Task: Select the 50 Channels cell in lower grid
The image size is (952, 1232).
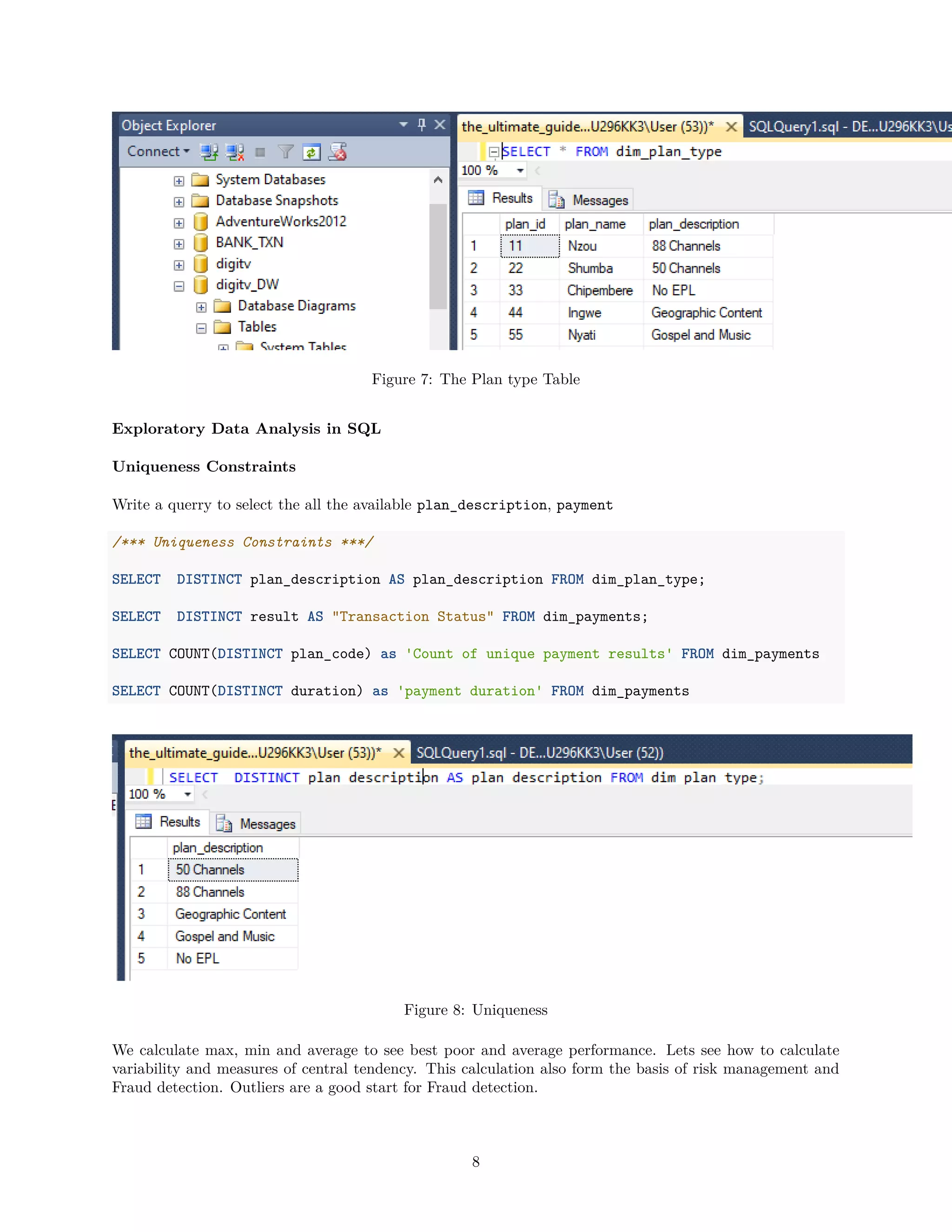Action: click(233, 870)
